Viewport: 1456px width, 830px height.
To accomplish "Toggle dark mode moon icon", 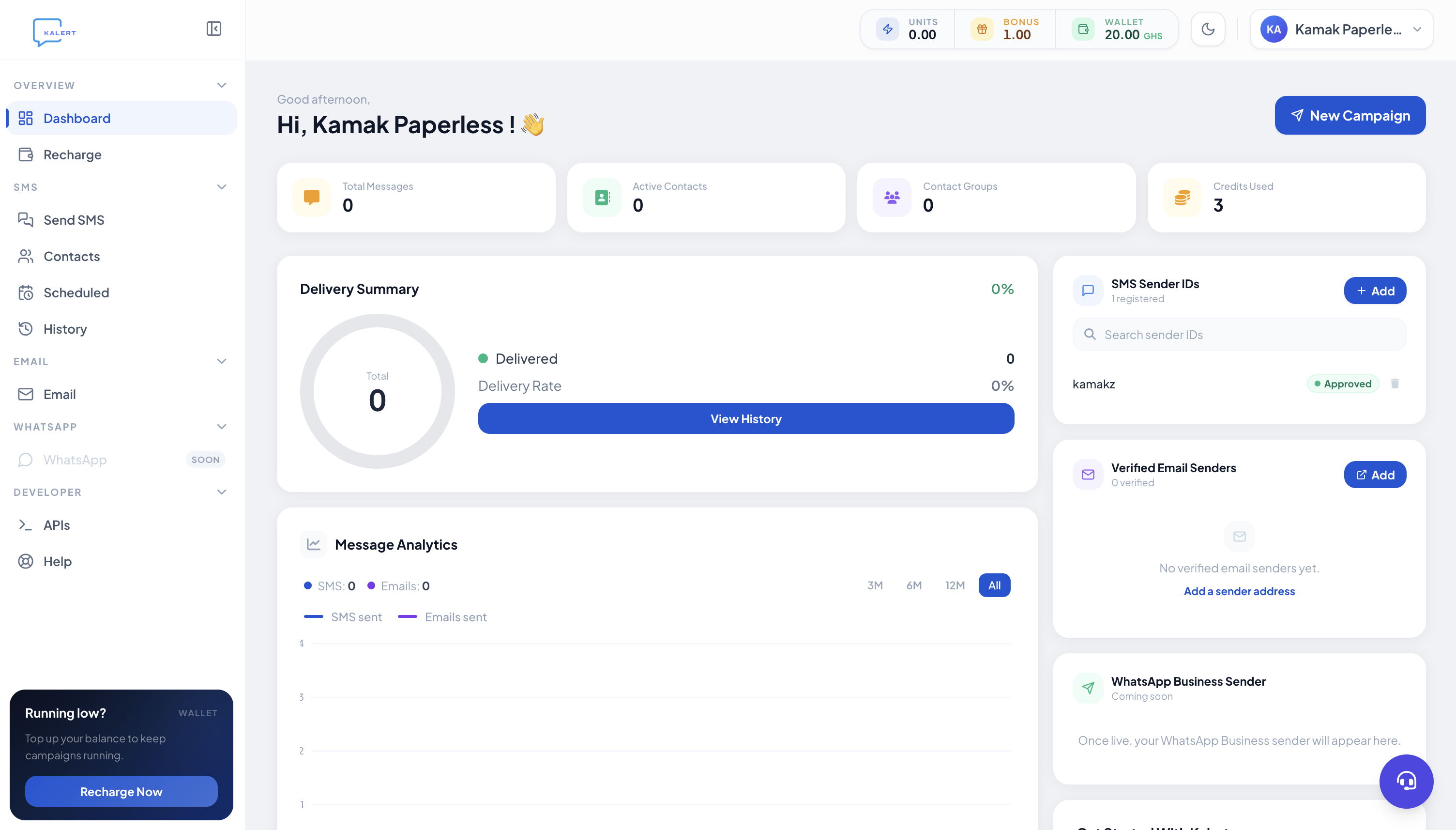I will pyautogui.click(x=1208, y=29).
